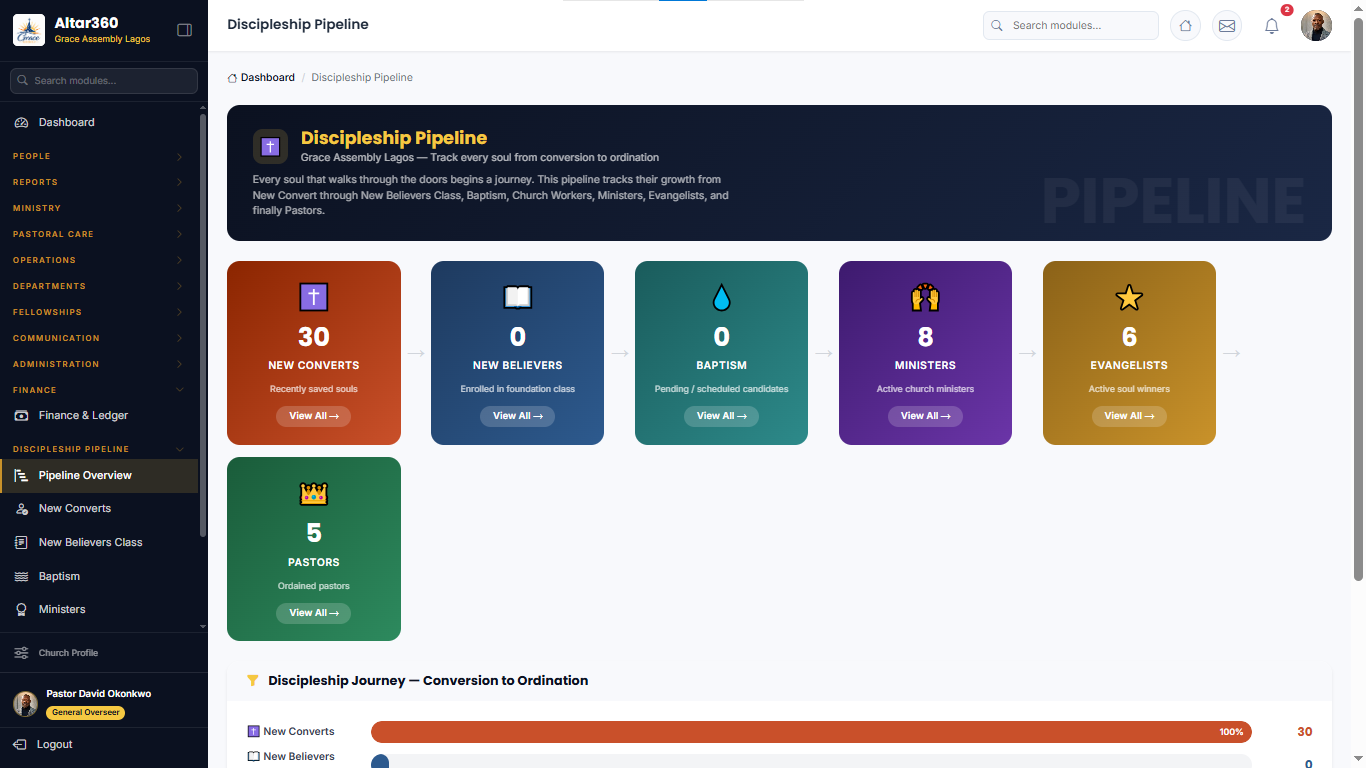The width and height of the screenshot is (1366, 768).
Task: Collapse the Discipleship Pipeline sidebar section
Action: [x=99, y=449]
